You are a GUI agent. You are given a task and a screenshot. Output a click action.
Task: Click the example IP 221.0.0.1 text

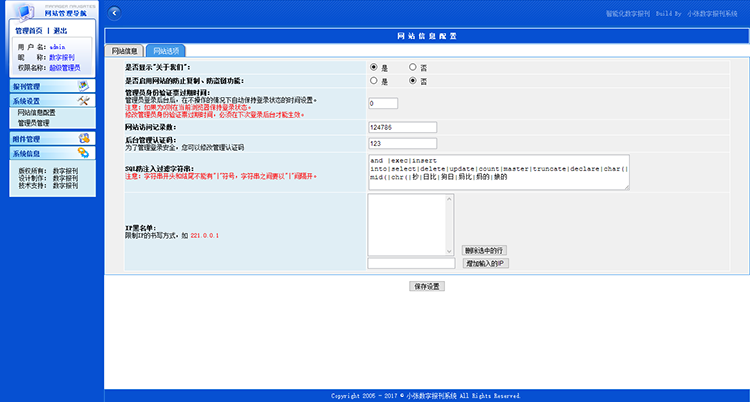[205, 236]
